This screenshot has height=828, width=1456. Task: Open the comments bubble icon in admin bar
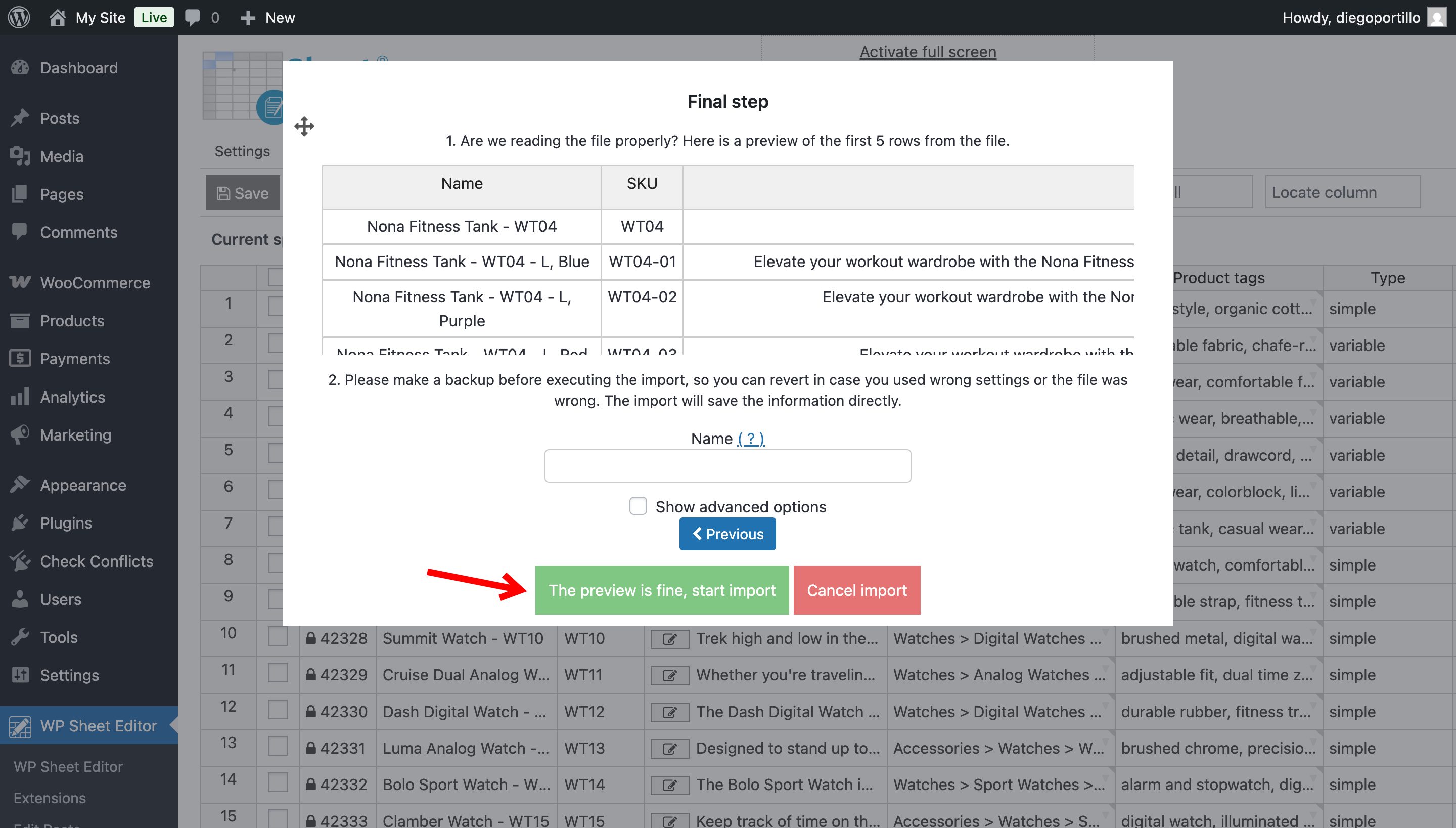click(193, 17)
